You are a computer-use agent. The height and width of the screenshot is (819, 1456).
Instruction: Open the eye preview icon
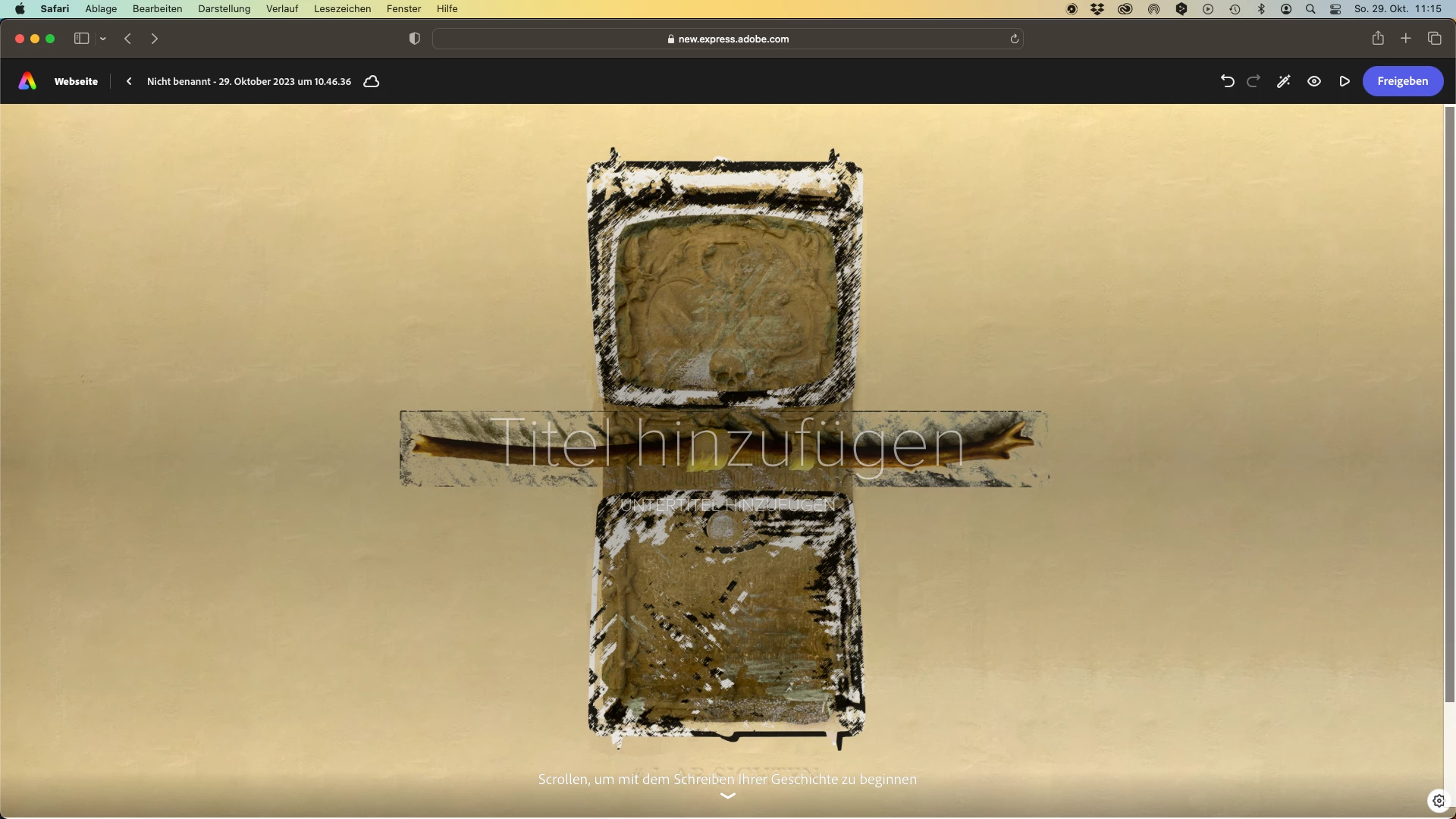click(1314, 81)
